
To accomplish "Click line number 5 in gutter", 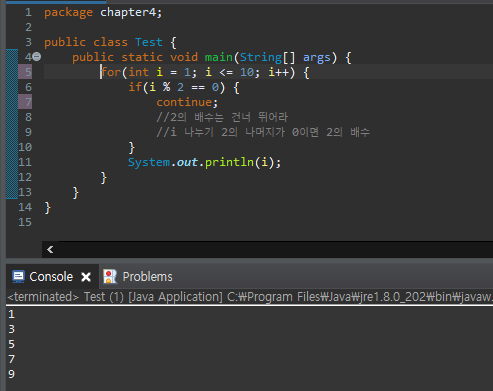I will [x=28, y=72].
